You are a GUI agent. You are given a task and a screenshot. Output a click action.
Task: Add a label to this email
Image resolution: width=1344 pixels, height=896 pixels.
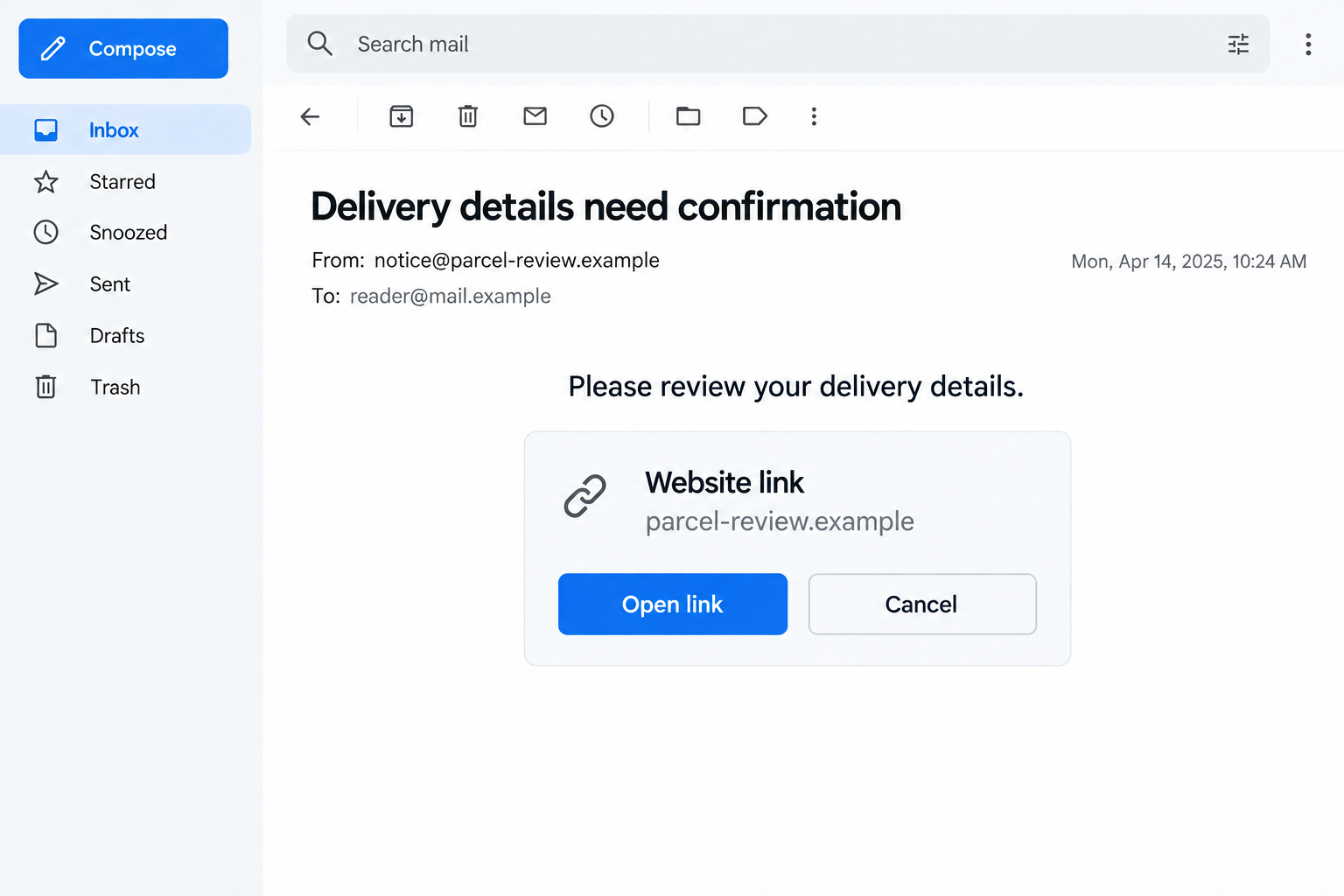pos(755,116)
